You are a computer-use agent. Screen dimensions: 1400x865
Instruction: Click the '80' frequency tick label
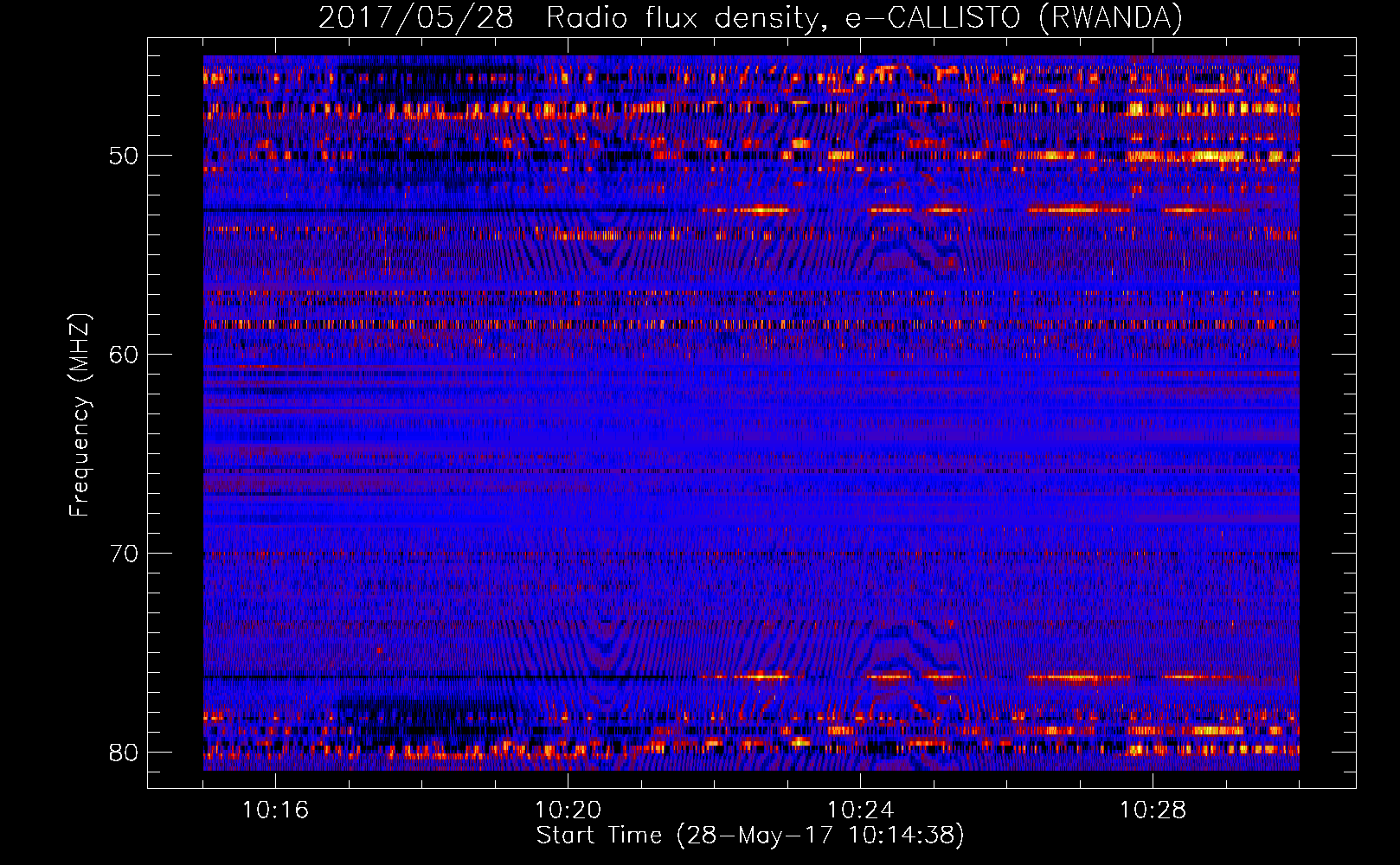[124, 753]
